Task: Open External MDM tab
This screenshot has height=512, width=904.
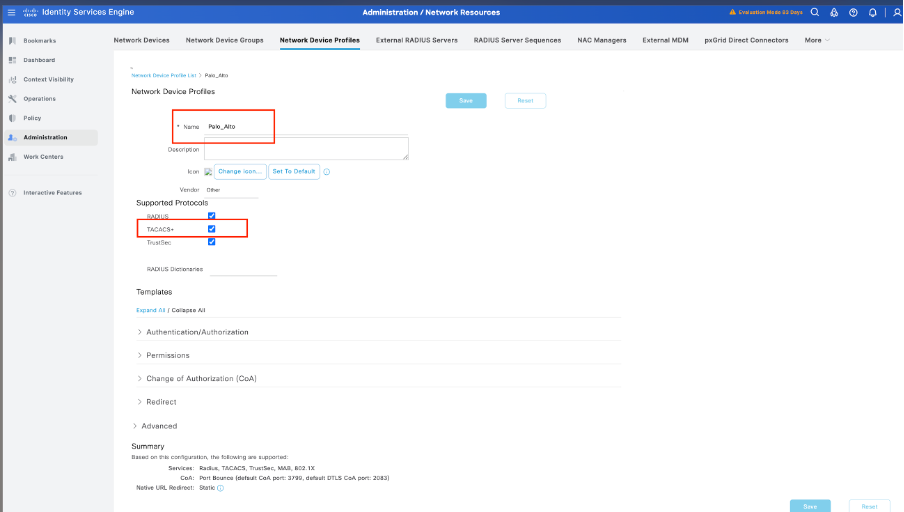Action: 665,40
